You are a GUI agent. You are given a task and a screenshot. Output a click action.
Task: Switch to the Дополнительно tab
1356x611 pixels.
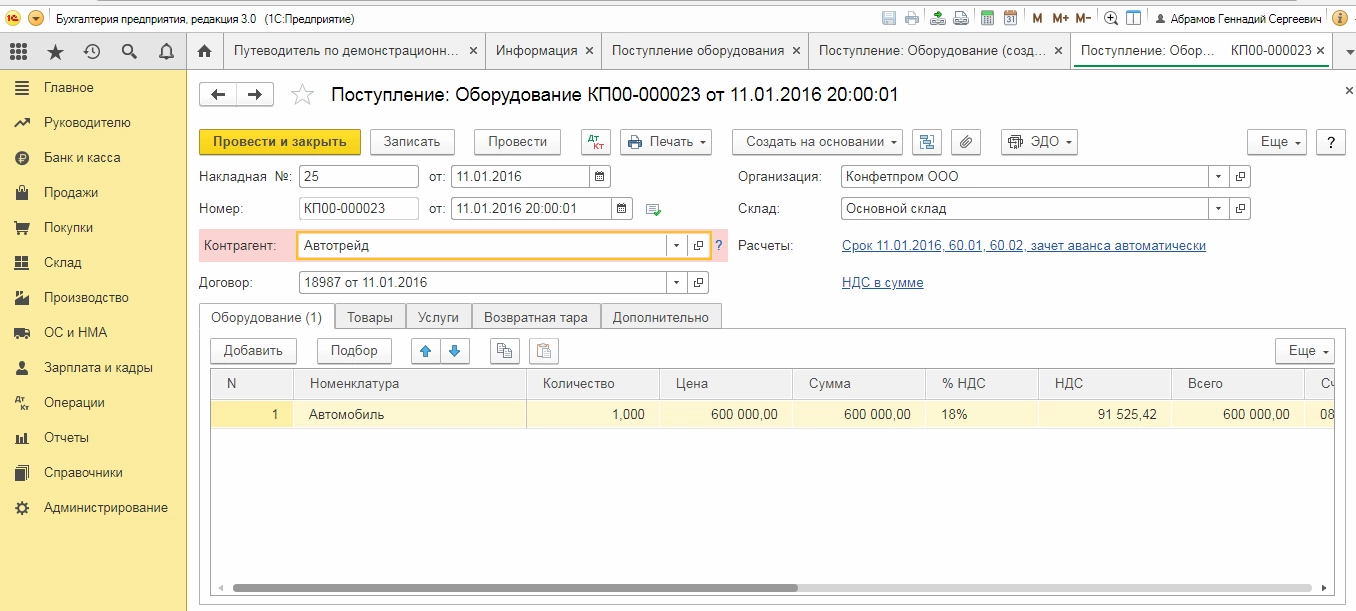[661, 317]
